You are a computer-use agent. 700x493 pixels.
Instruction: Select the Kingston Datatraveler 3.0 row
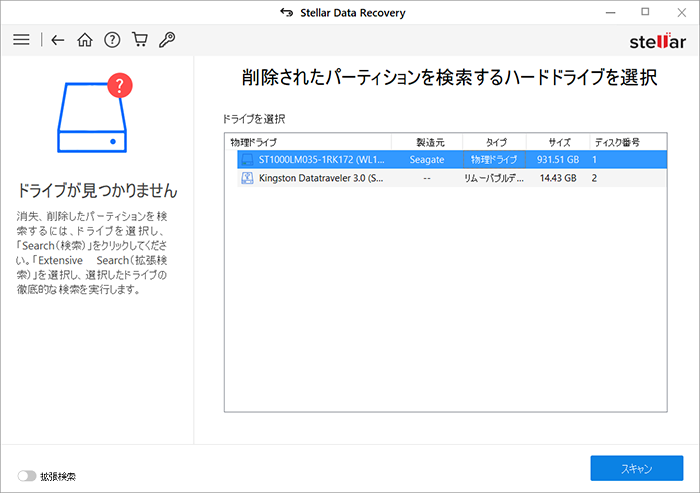coord(452,178)
